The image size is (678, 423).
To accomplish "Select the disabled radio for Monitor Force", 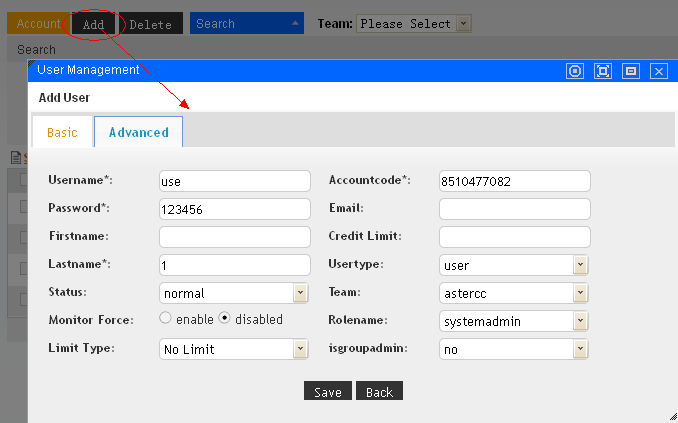I will point(225,319).
